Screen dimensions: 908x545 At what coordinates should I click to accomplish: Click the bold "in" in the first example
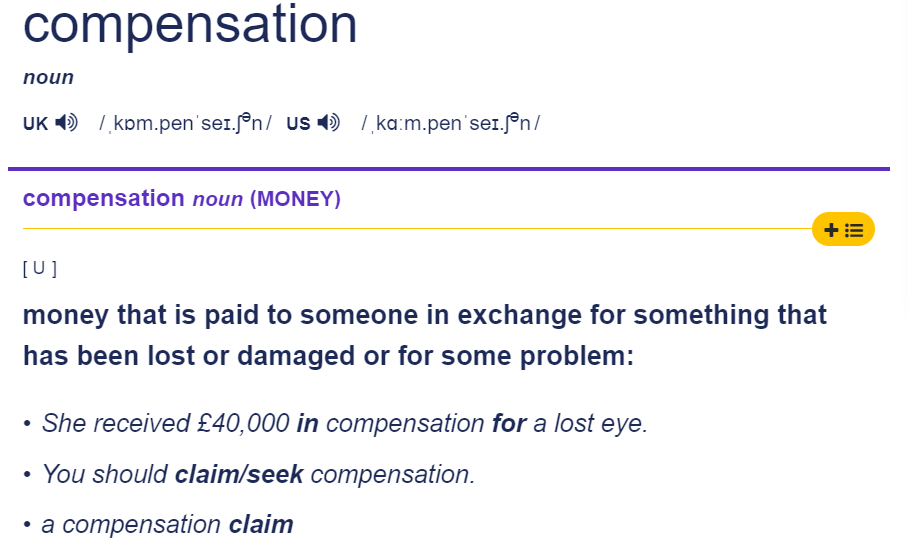(x=307, y=423)
